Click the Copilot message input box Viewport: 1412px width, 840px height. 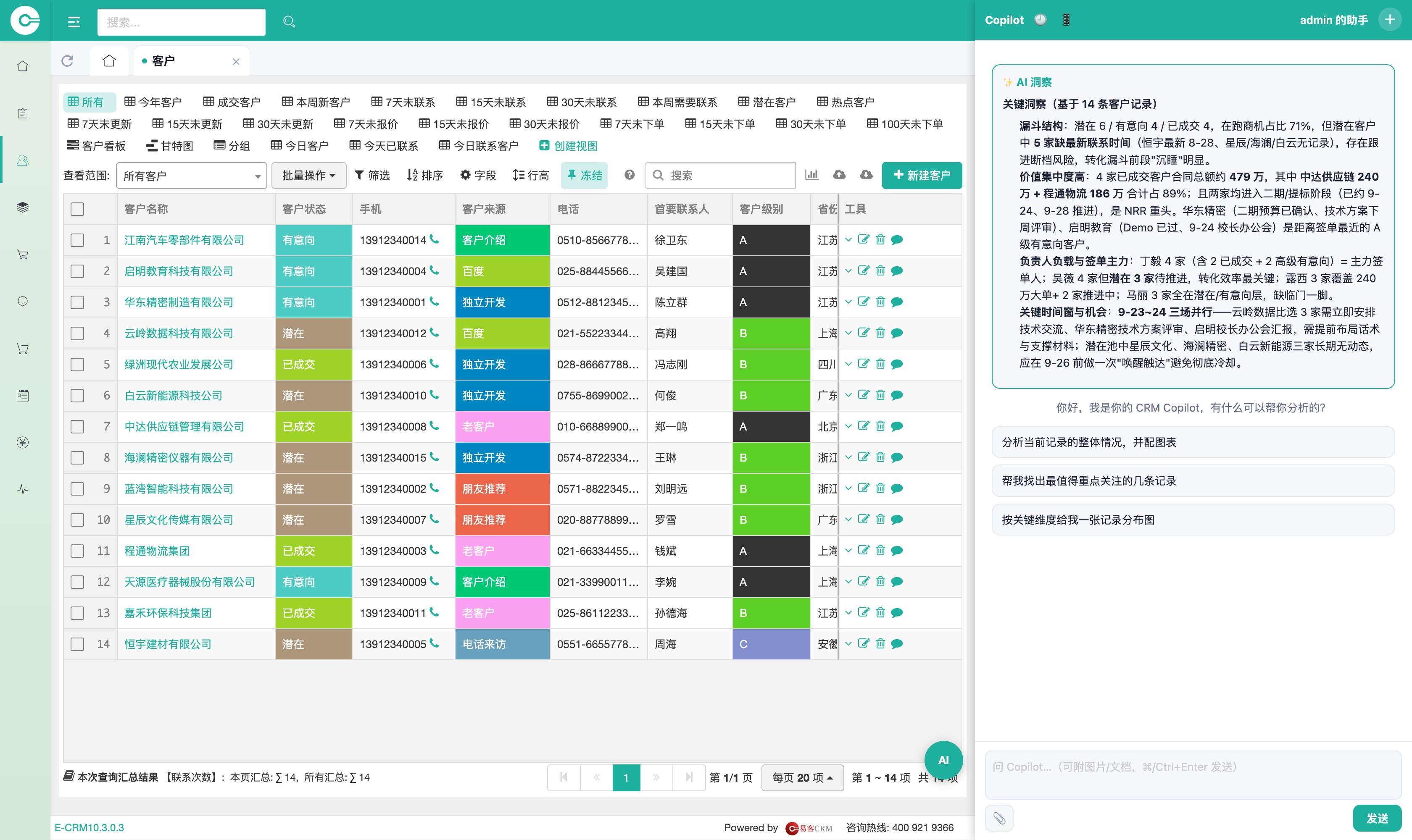1193,775
